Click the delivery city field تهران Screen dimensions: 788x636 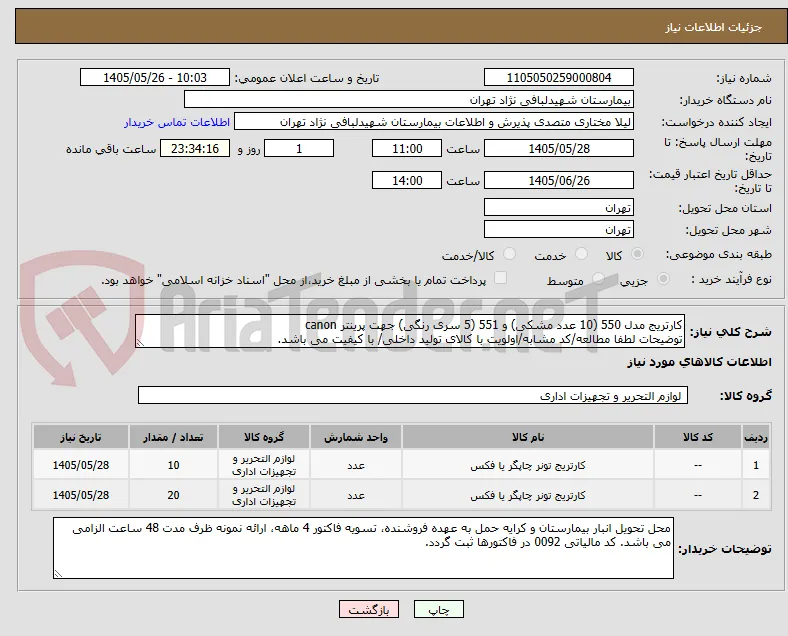559,230
